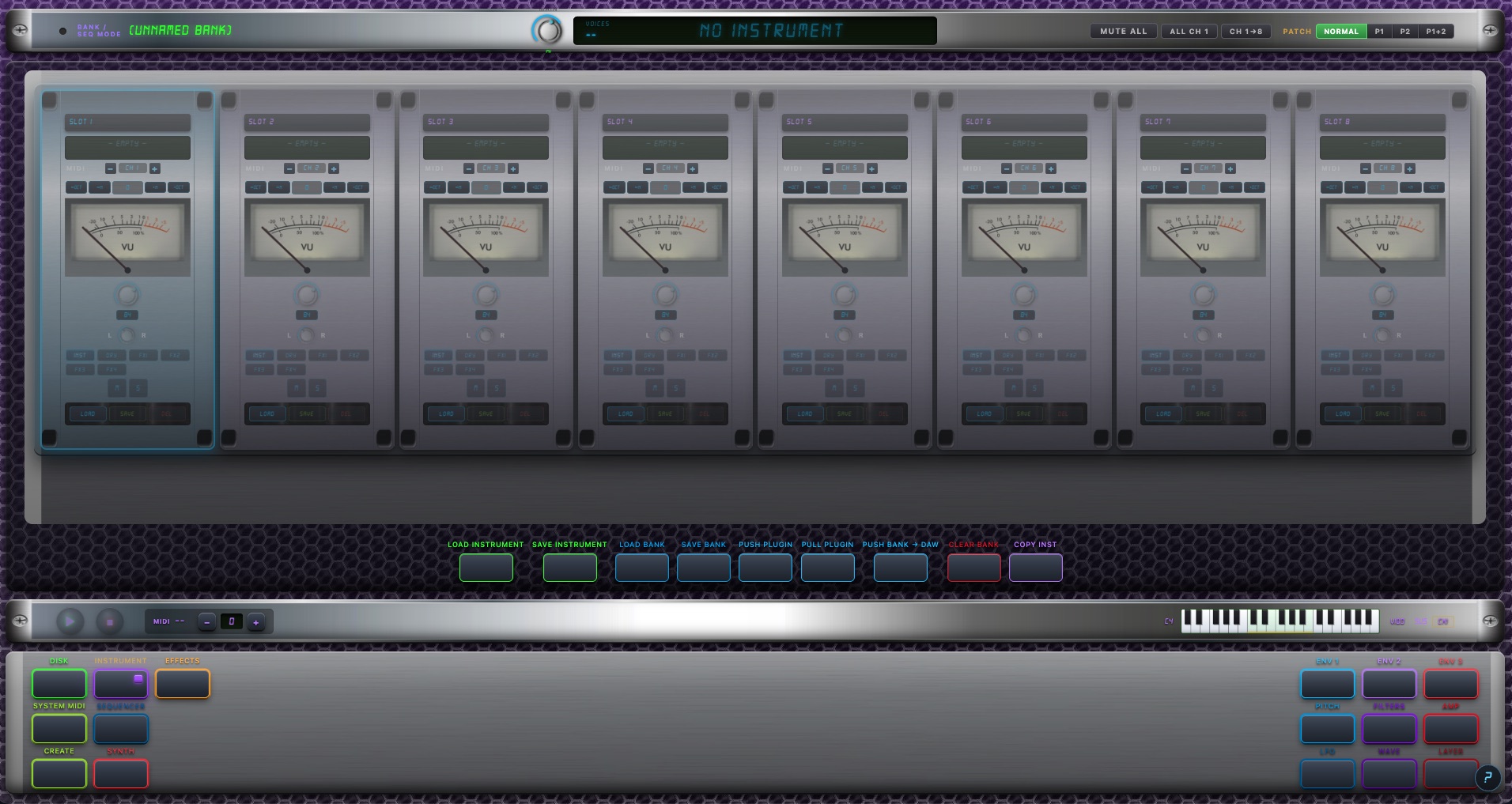Open the SYNTH panel pad

pos(121,774)
